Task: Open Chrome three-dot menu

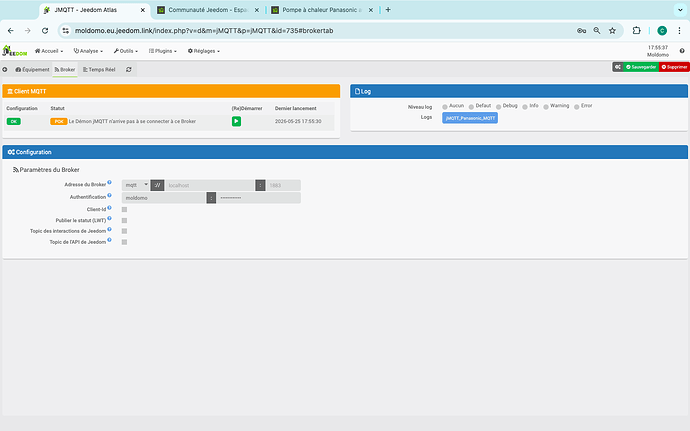Action: coord(679,31)
